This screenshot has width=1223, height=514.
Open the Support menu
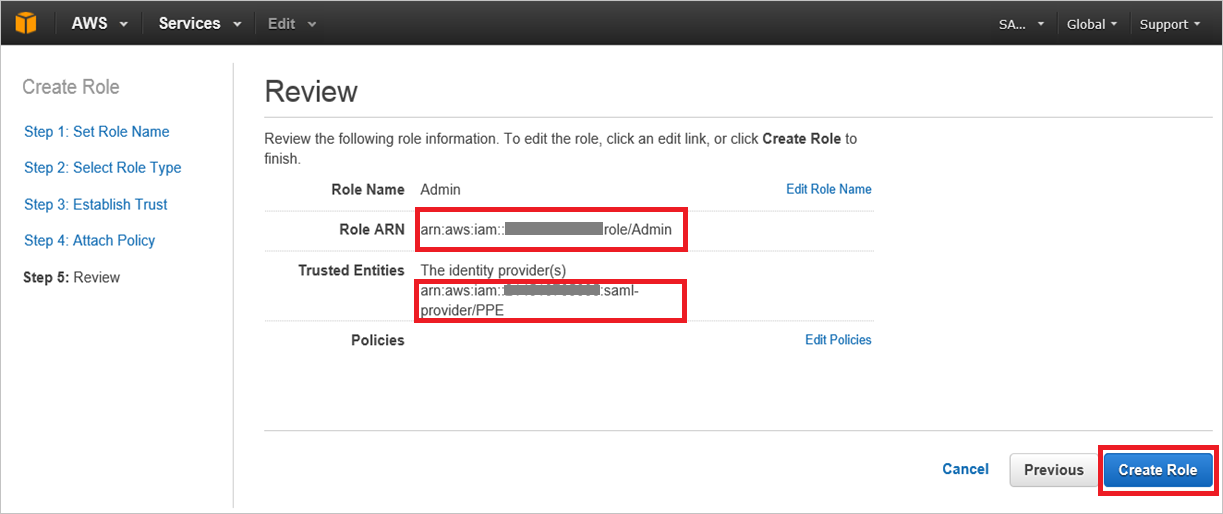pyautogui.click(x=1169, y=24)
